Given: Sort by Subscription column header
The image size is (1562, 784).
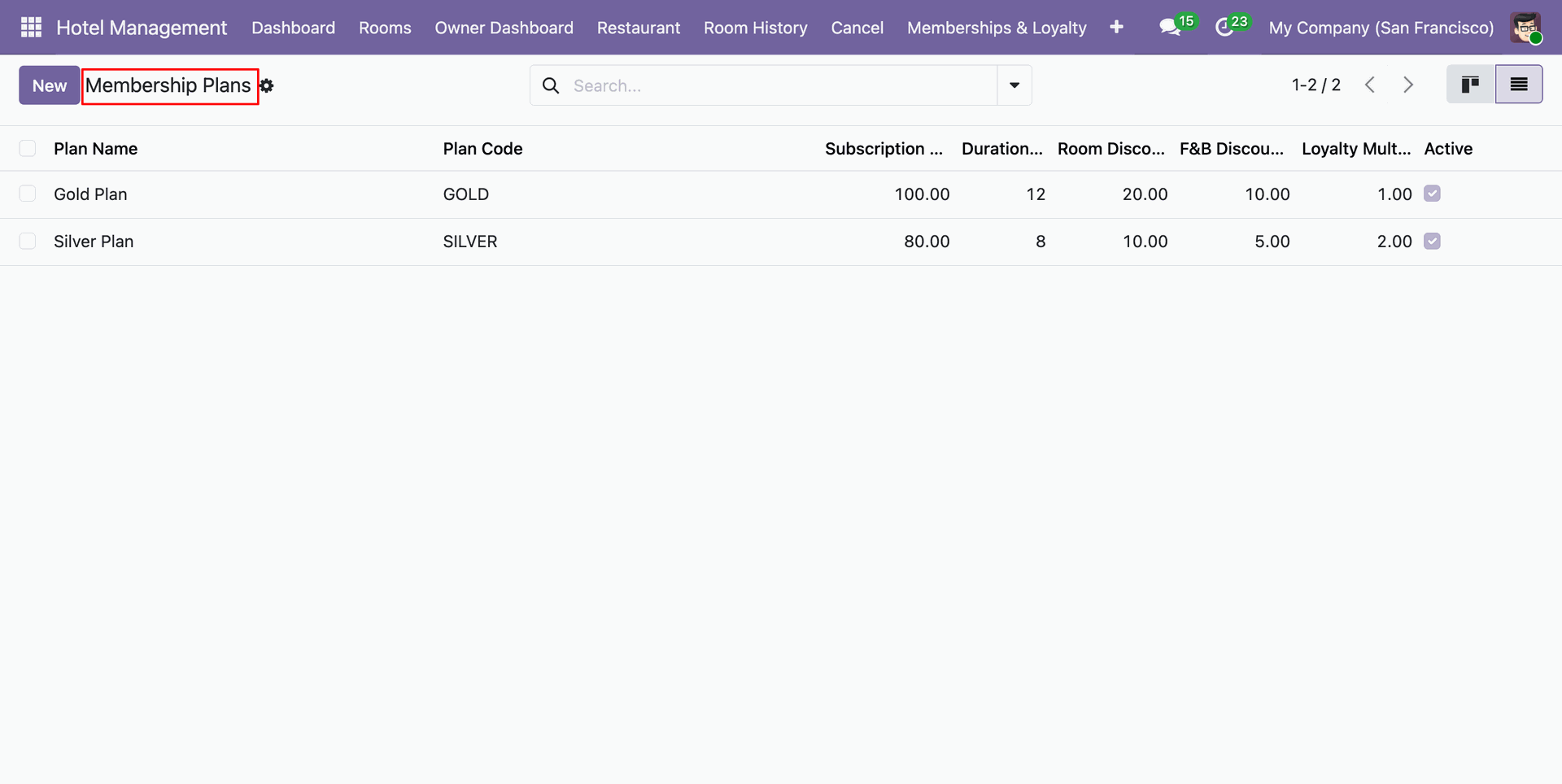Looking at the screenshot, I should pos(884,149).
